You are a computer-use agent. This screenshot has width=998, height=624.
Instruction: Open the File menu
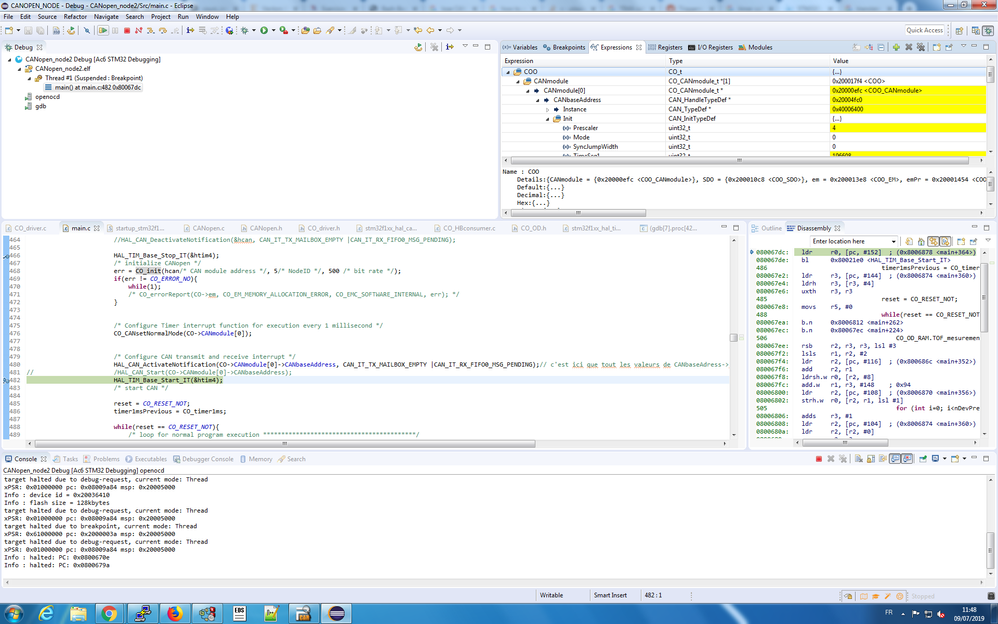8,17
